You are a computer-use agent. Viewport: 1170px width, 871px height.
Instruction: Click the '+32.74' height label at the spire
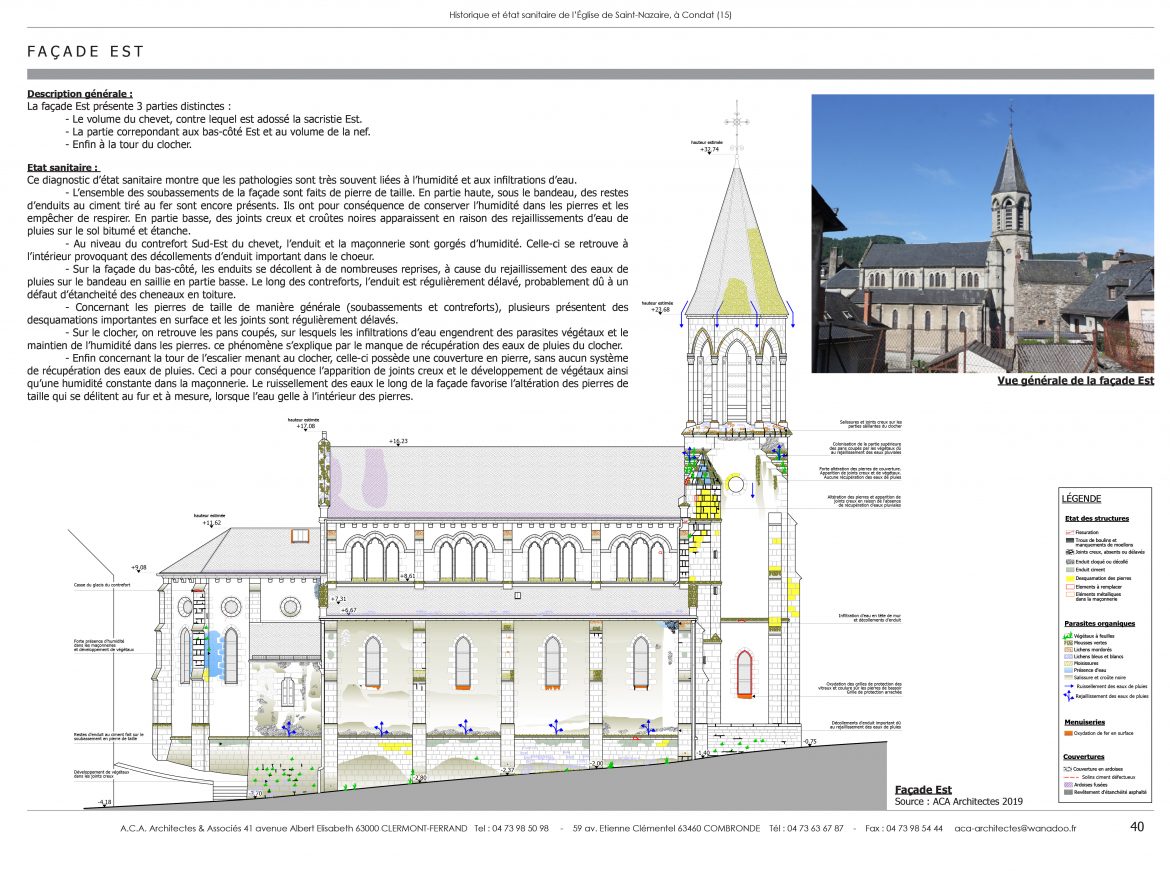click(709, 149)
